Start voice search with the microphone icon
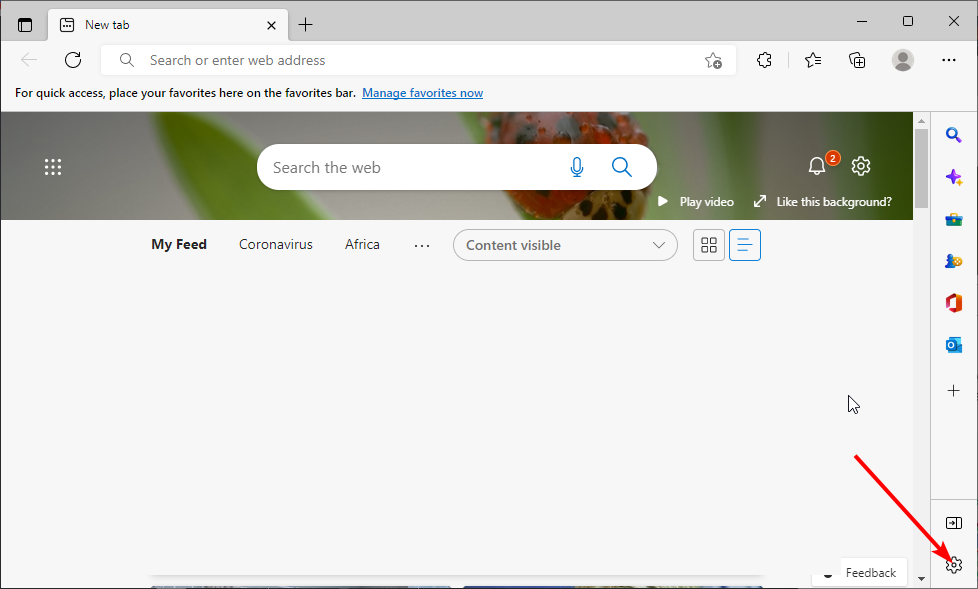This screenshot has width=978, height=589. tap(577, 167)
